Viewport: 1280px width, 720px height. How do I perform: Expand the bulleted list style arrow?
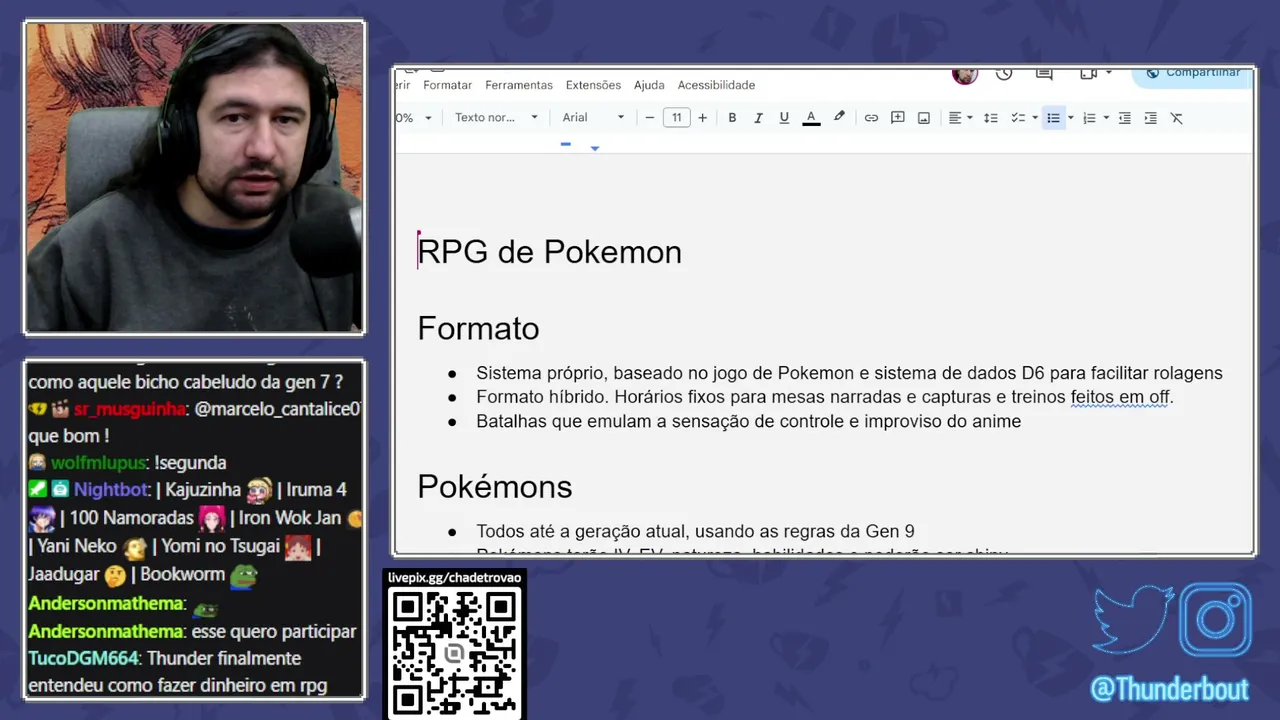point(1070,118)
